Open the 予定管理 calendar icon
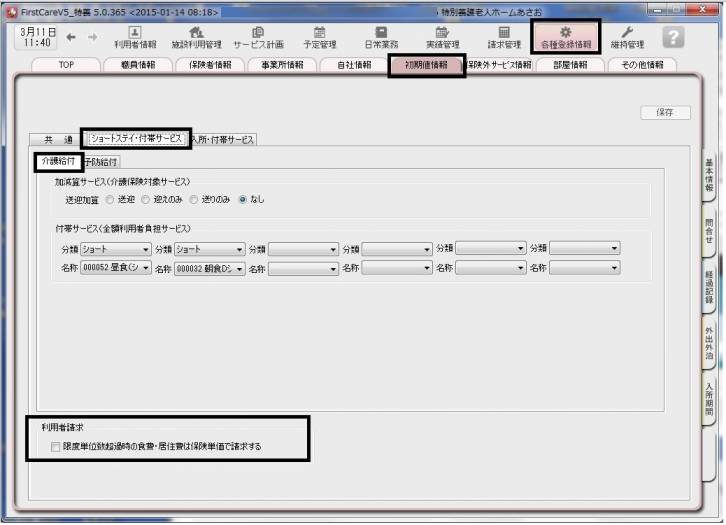The image size is (726, 525). [319, 37]
